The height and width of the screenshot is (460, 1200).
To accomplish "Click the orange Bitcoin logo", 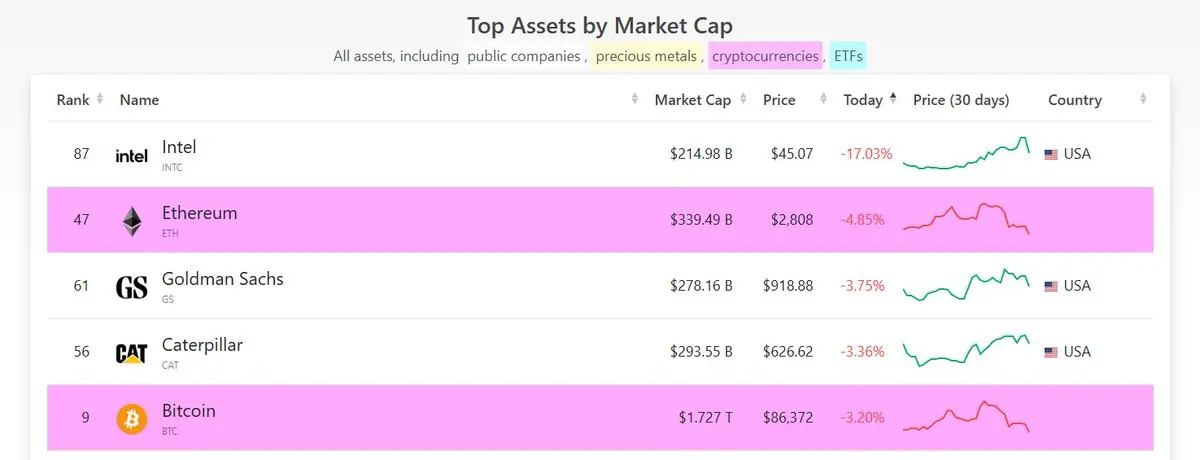I will coord(132,418).
